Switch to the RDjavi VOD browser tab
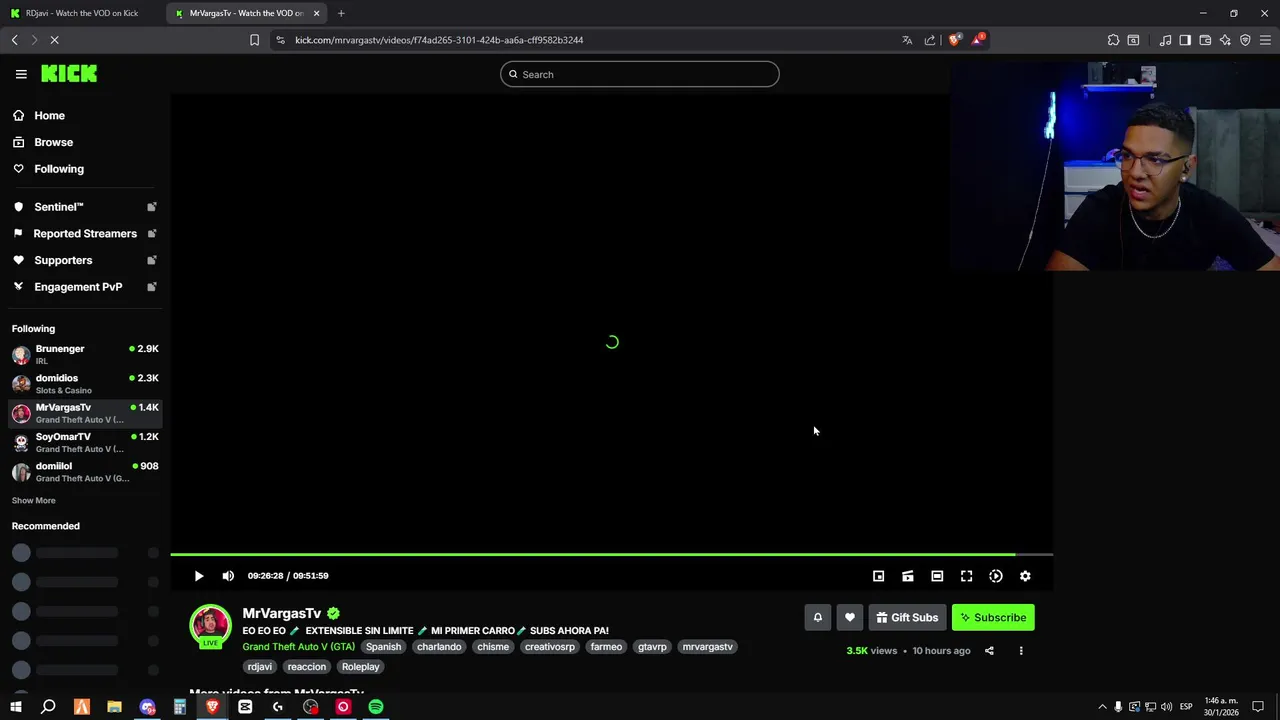Image resolution: width=1280 pixels, height=720 pixels. click(82, 13)
